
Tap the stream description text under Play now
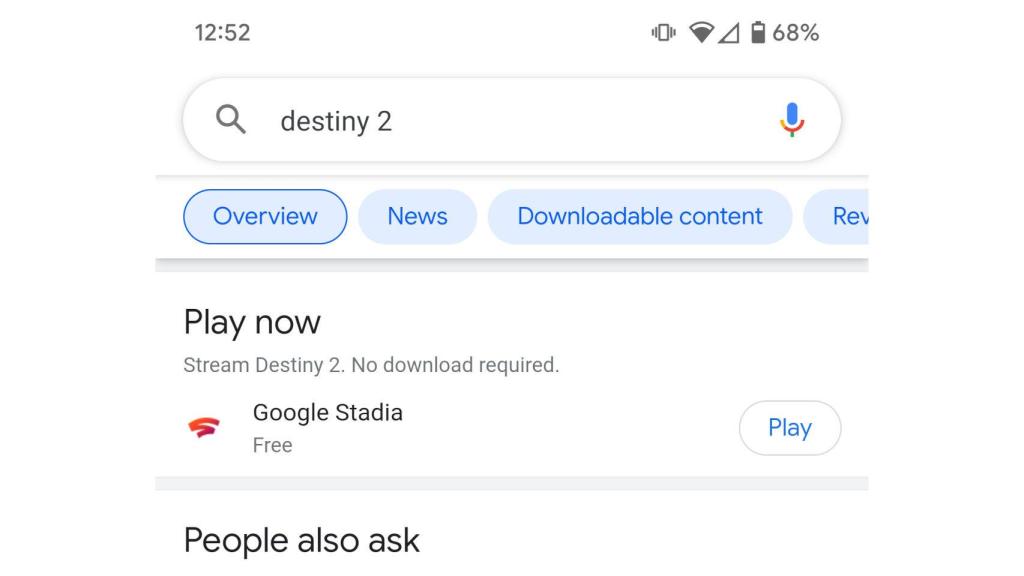click(372, 365)
